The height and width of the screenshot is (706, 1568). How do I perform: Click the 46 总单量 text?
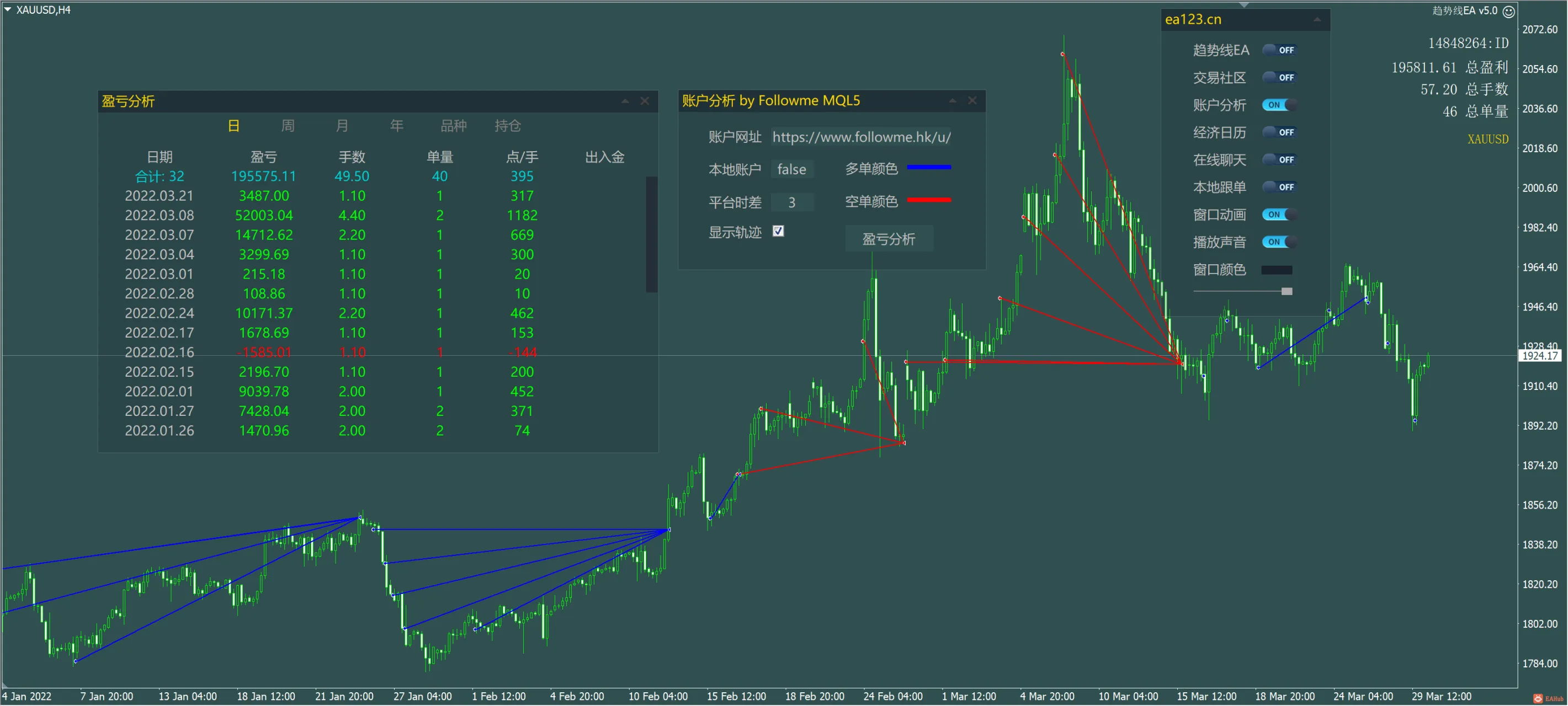click(1475, 112)
